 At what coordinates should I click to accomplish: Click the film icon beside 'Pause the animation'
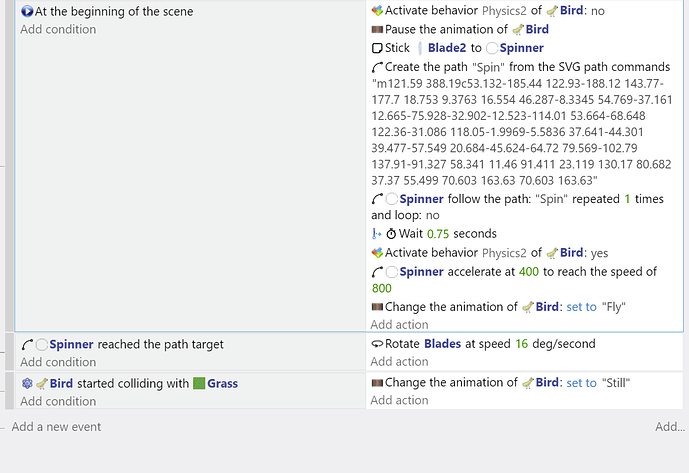pos(377,30)
